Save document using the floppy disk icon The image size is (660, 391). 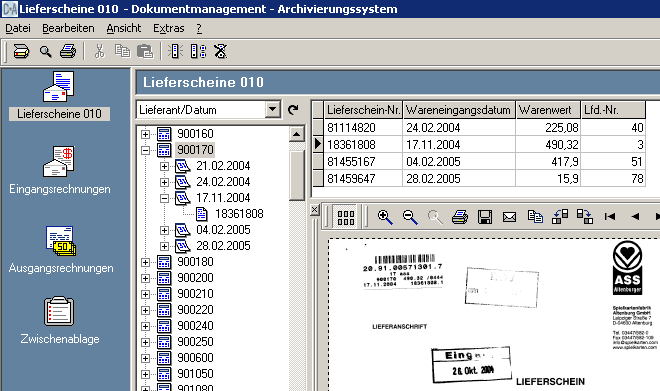(485, 217)
